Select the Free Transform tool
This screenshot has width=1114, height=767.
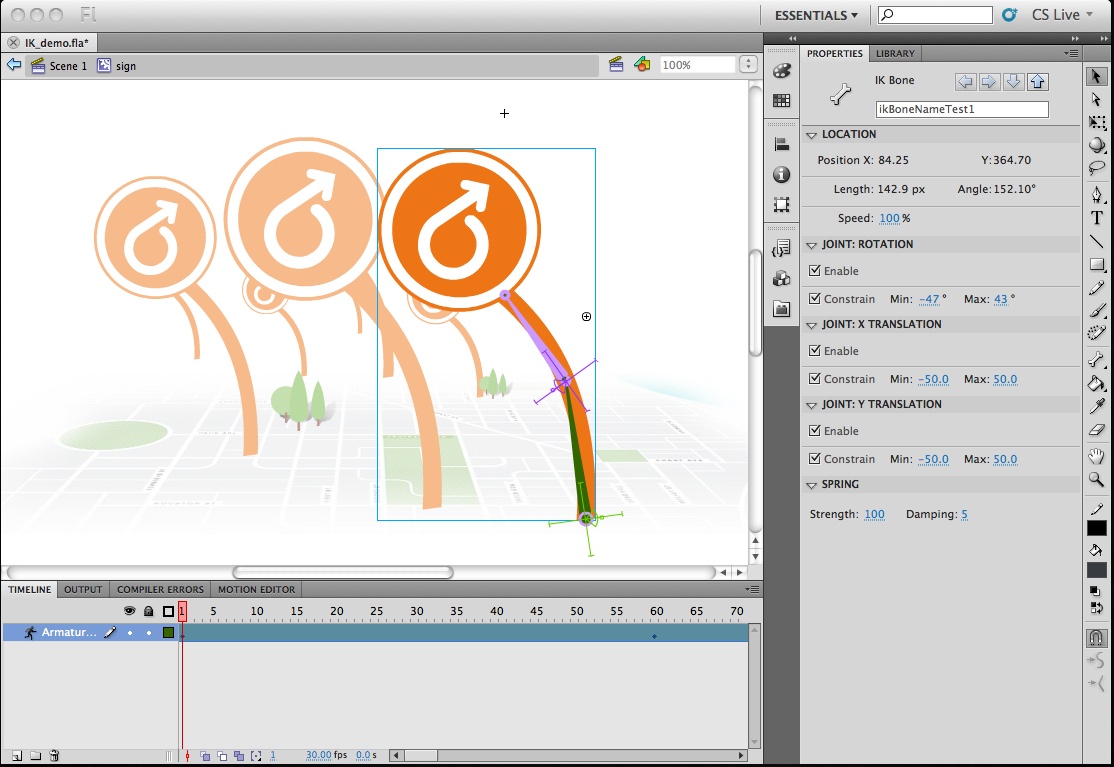point(1096,122)
